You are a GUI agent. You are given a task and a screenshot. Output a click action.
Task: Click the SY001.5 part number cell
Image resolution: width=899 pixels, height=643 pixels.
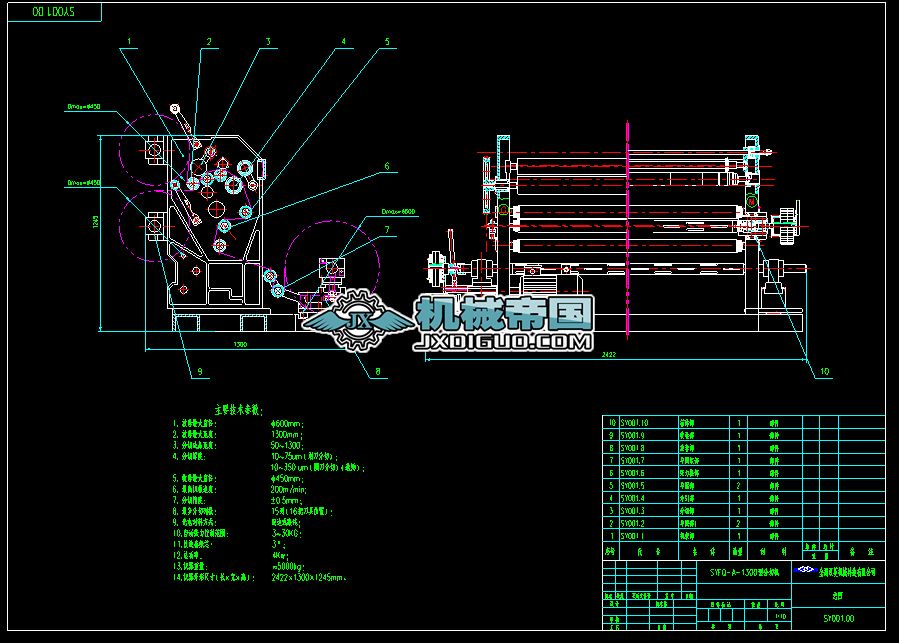pyautogui.click(x=634, y=485)
